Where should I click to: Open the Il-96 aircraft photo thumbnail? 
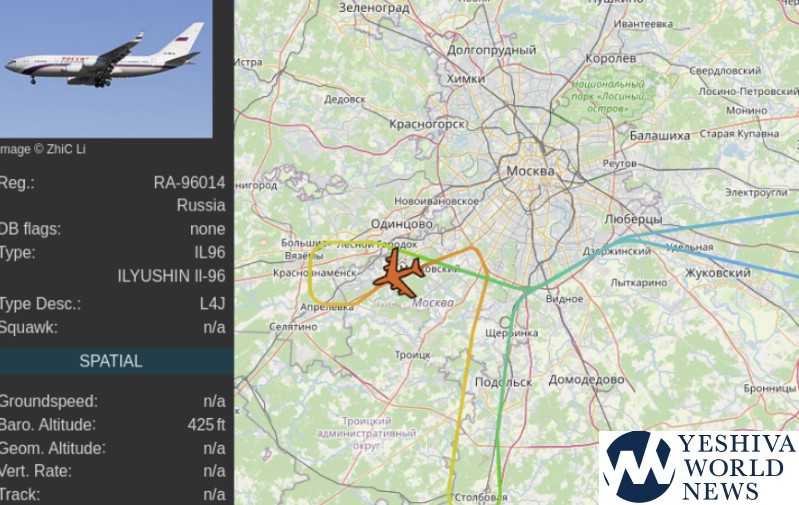click(106, 69)
